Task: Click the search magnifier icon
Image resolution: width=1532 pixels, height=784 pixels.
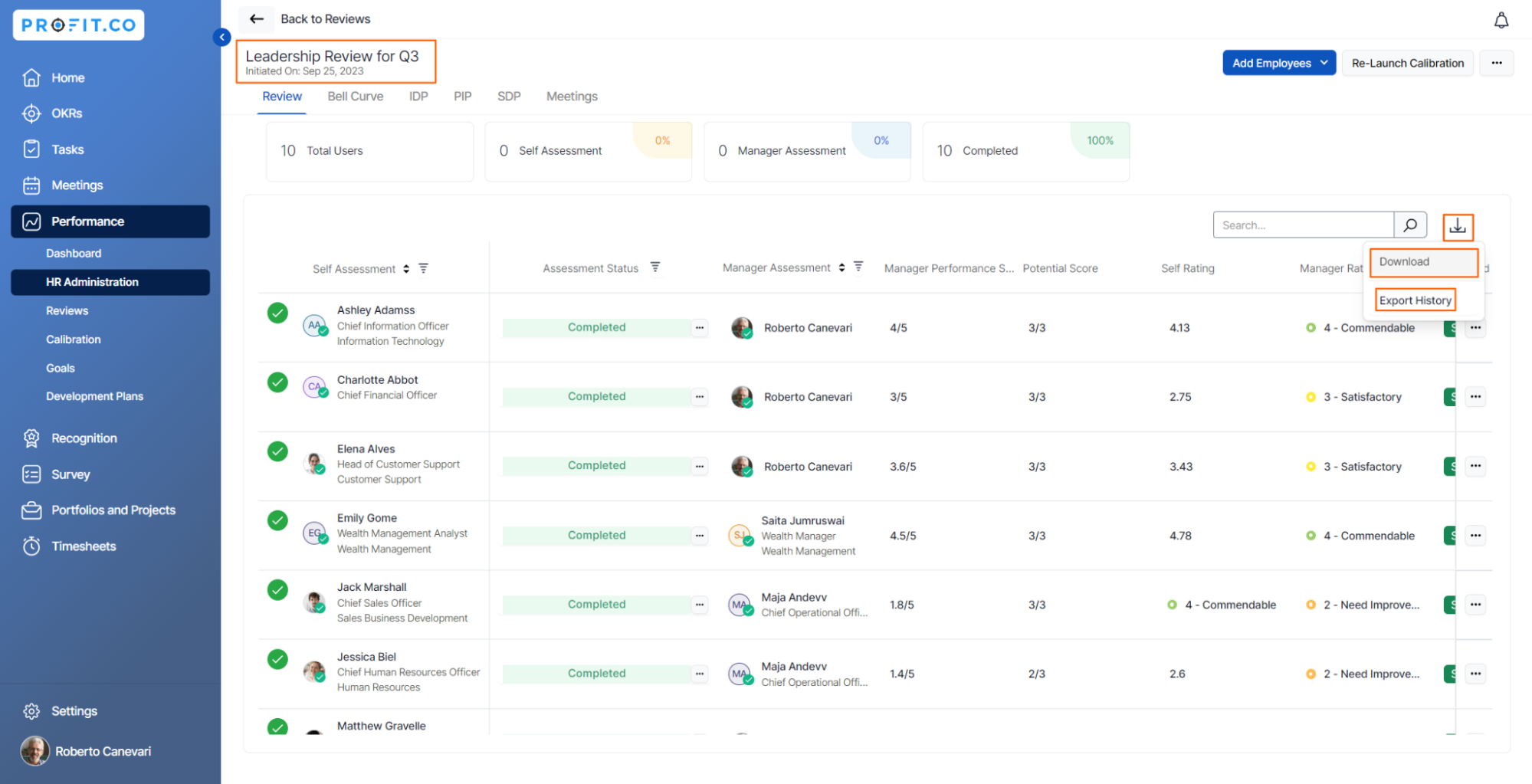Action: point(1409,225)
